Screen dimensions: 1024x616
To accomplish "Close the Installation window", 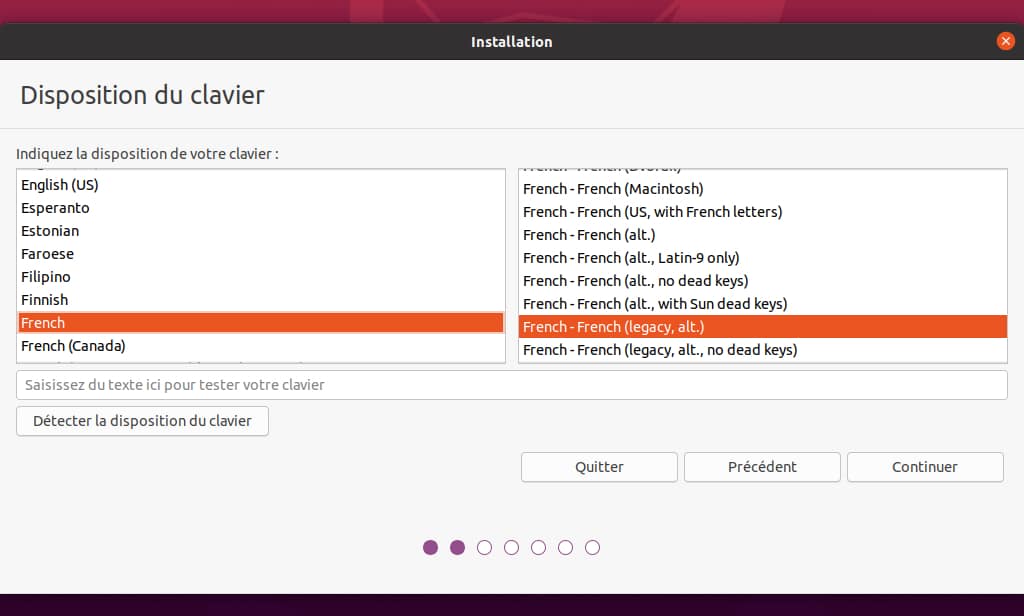I will point(1005,41).
